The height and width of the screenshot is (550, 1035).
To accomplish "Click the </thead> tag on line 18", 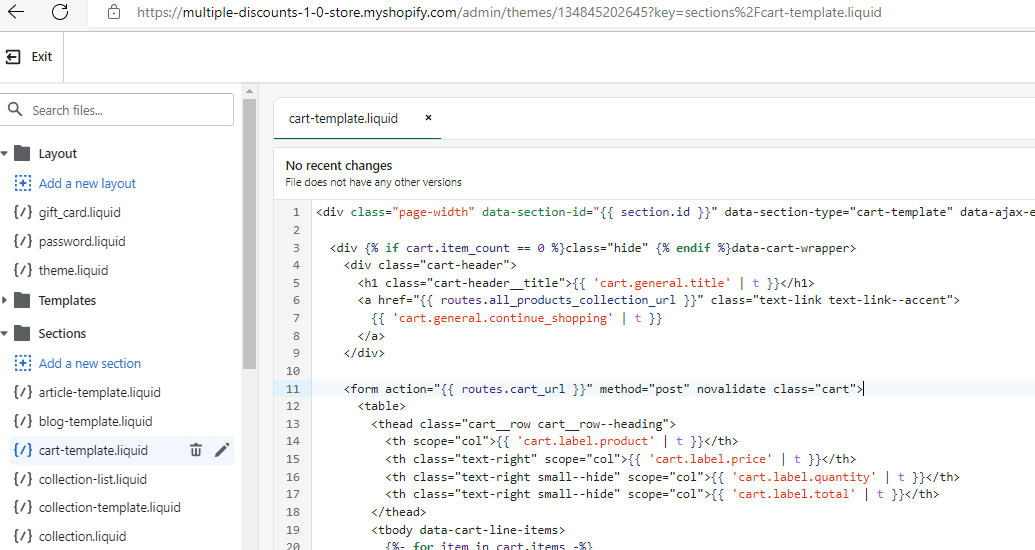I will coord(399,512).
